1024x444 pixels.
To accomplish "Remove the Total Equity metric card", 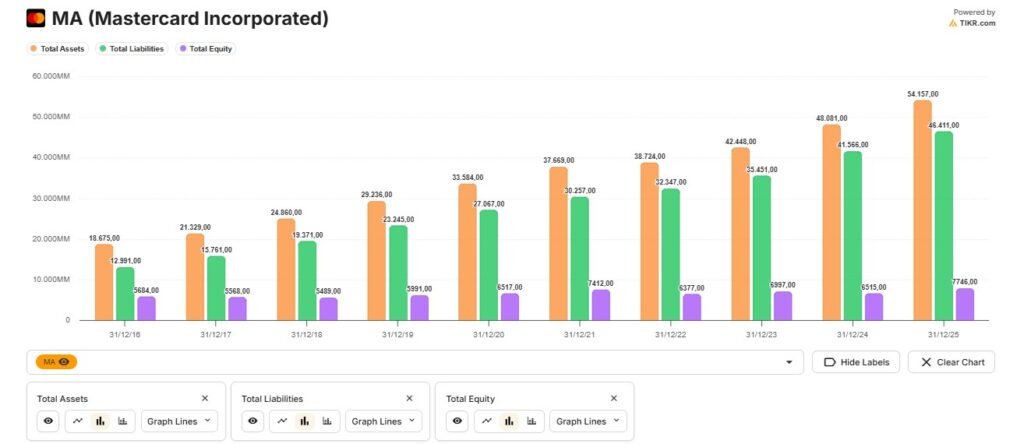I will [613, 398].
